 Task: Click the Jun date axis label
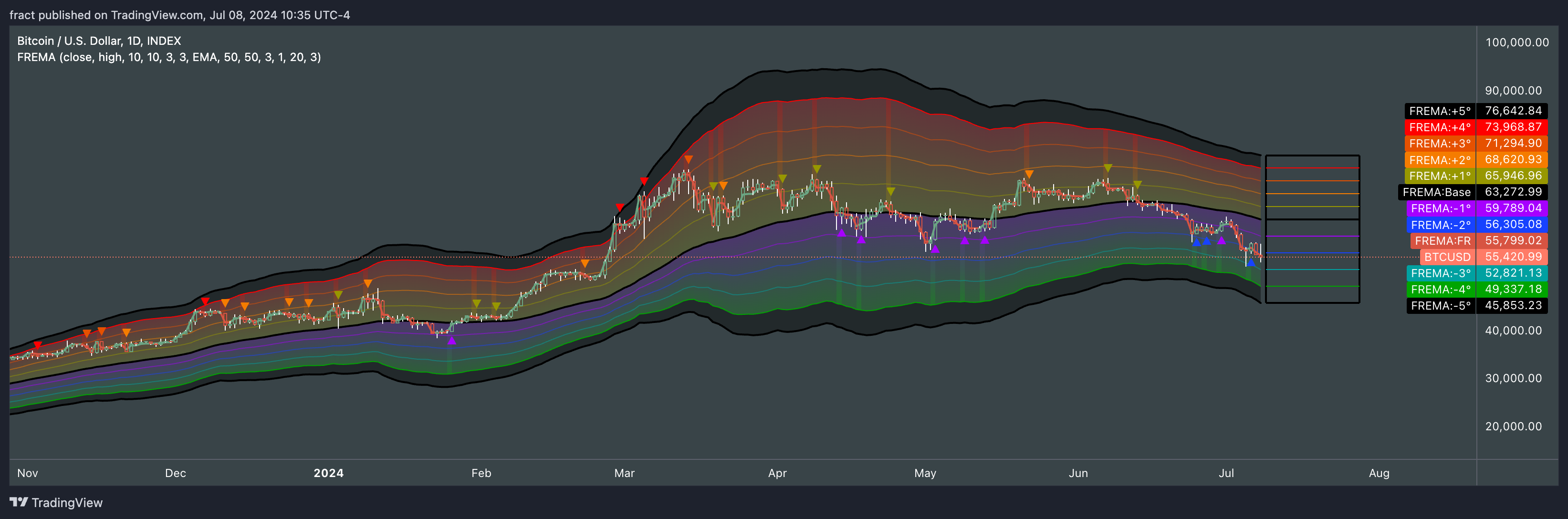[x=1078, y=473]
